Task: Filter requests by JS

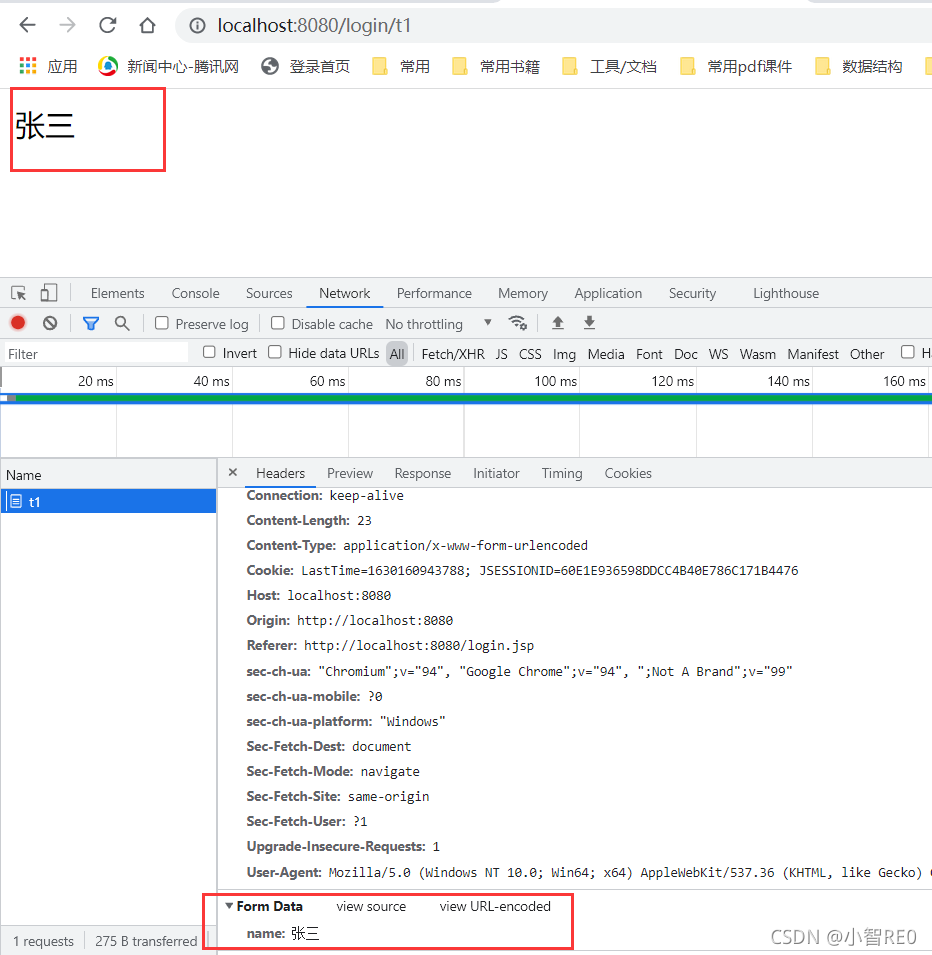Action: [x=501, y=354]
